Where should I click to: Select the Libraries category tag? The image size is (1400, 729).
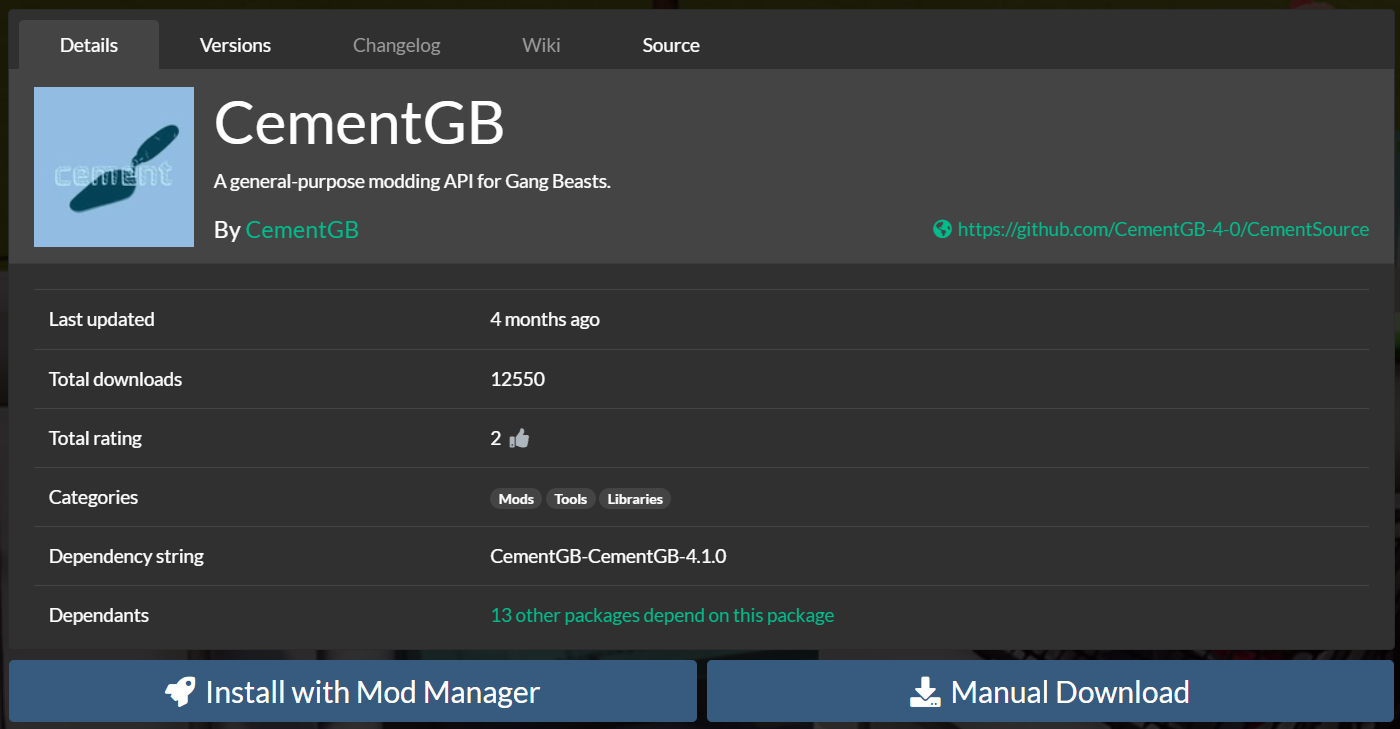635,498
